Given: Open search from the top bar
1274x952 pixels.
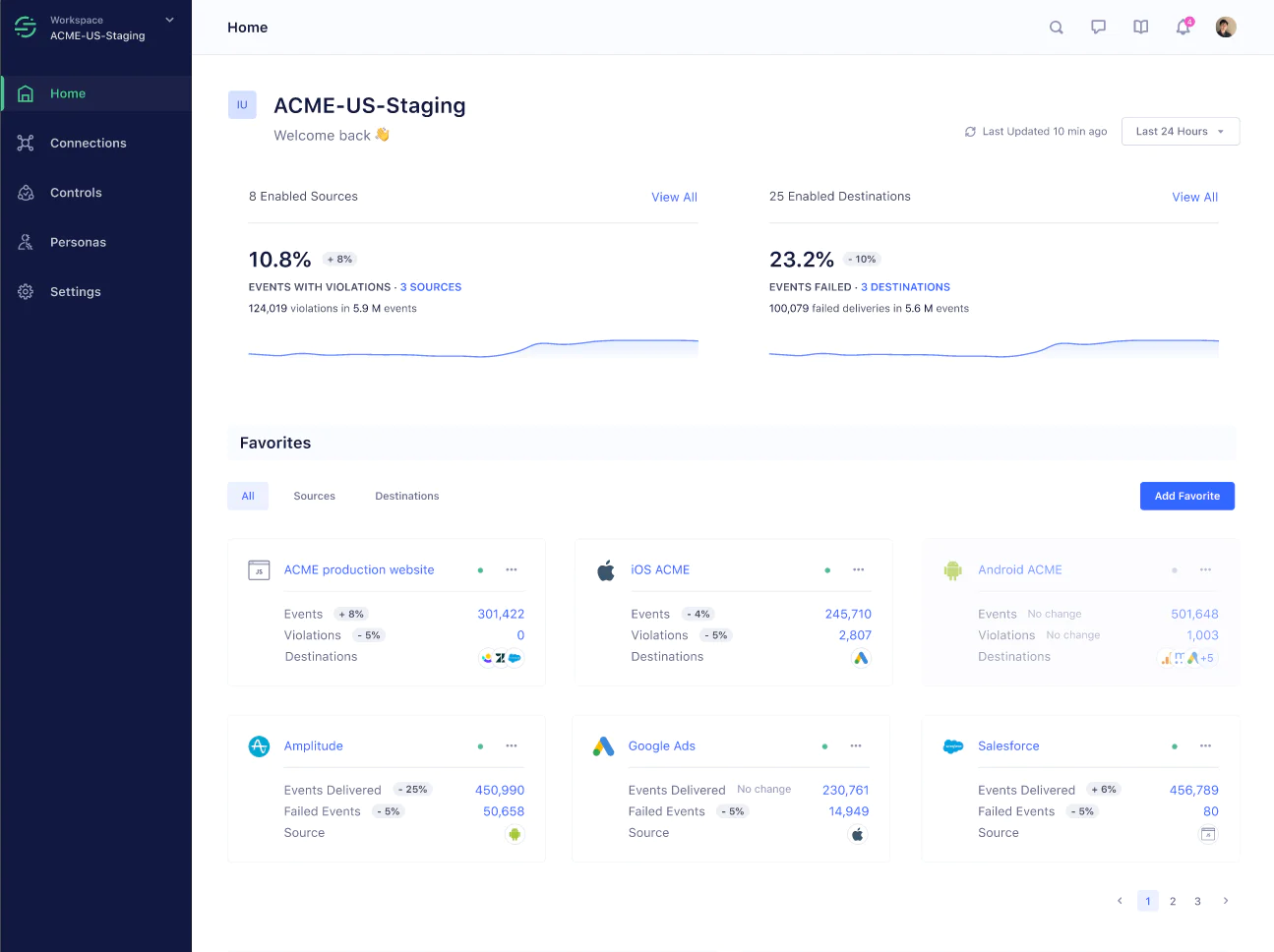Looking at the screenshot, I should (1056, 27).
